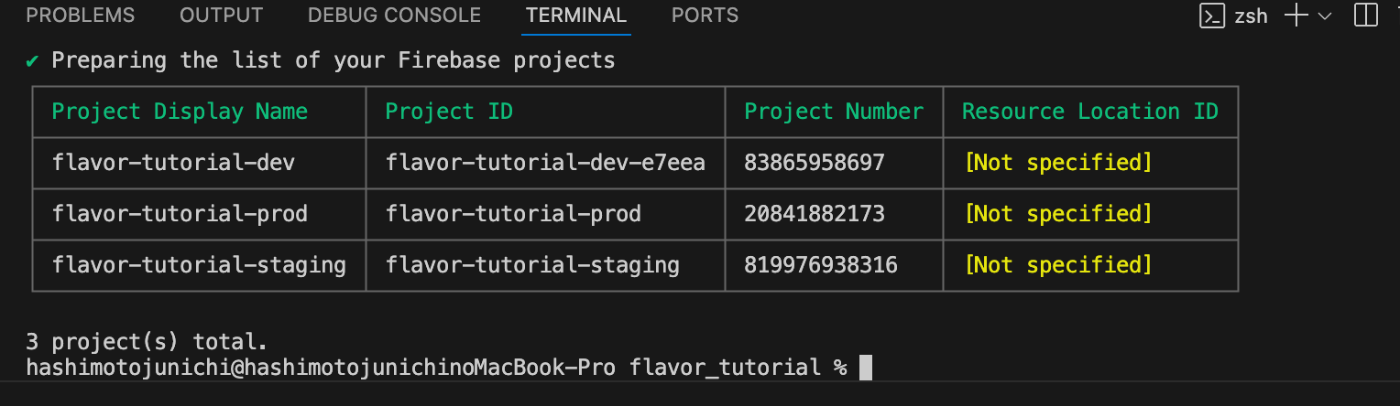Click project number 83865958697

(x=814, y=162)
